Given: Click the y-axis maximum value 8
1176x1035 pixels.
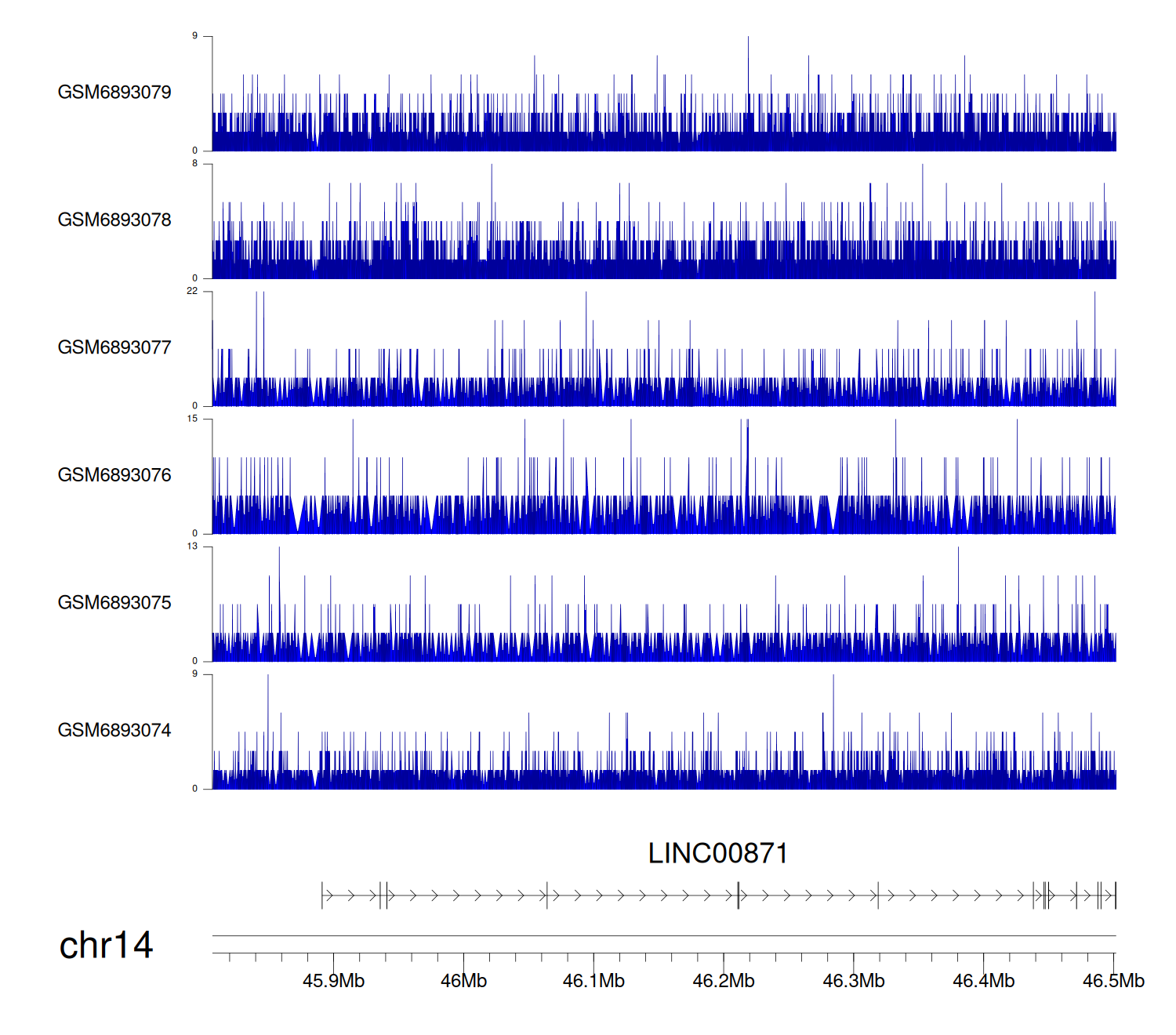Looking at the screenshot, I should point(194,164).
